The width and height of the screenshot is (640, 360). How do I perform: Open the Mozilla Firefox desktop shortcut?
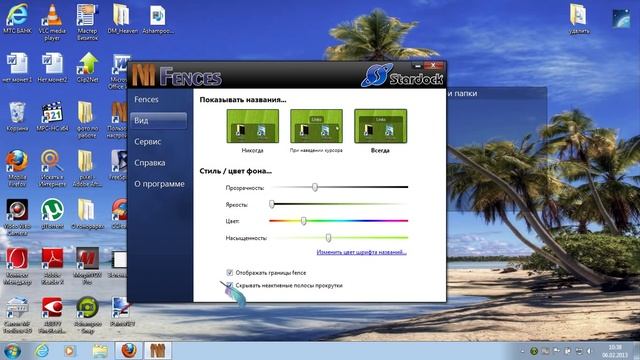[17, 169]
